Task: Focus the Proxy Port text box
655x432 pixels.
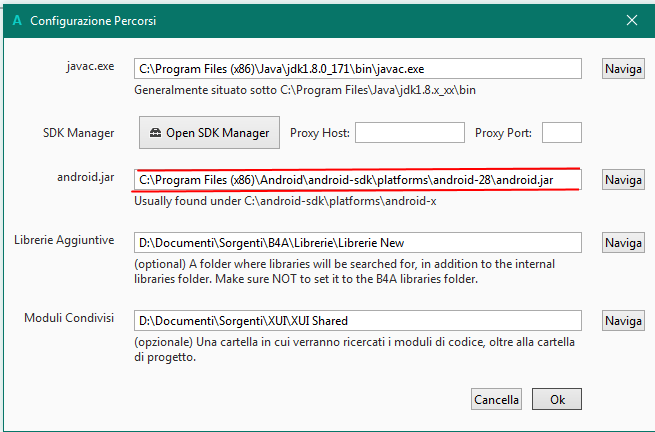Action: [x=561, y=133]
